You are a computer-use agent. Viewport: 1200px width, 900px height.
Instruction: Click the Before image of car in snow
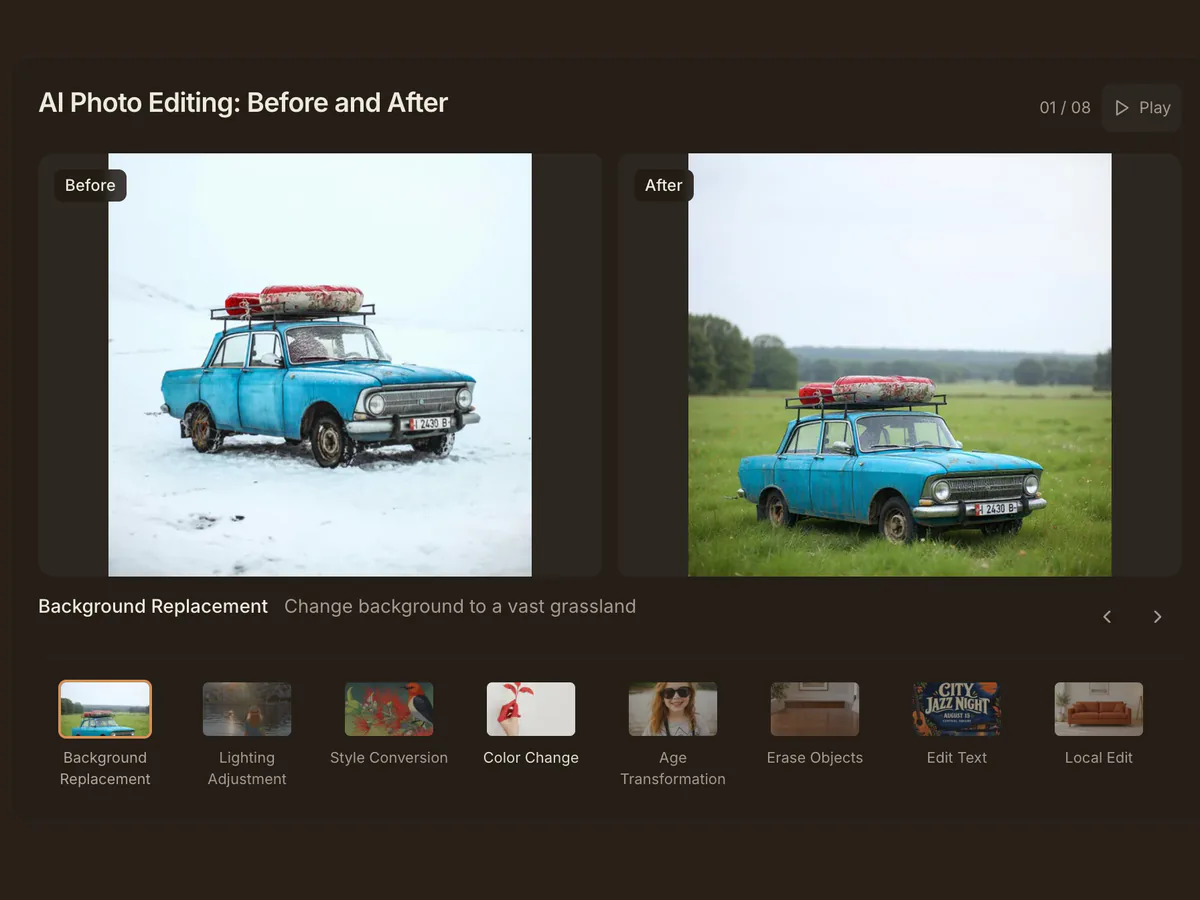[x=320, y=365]
